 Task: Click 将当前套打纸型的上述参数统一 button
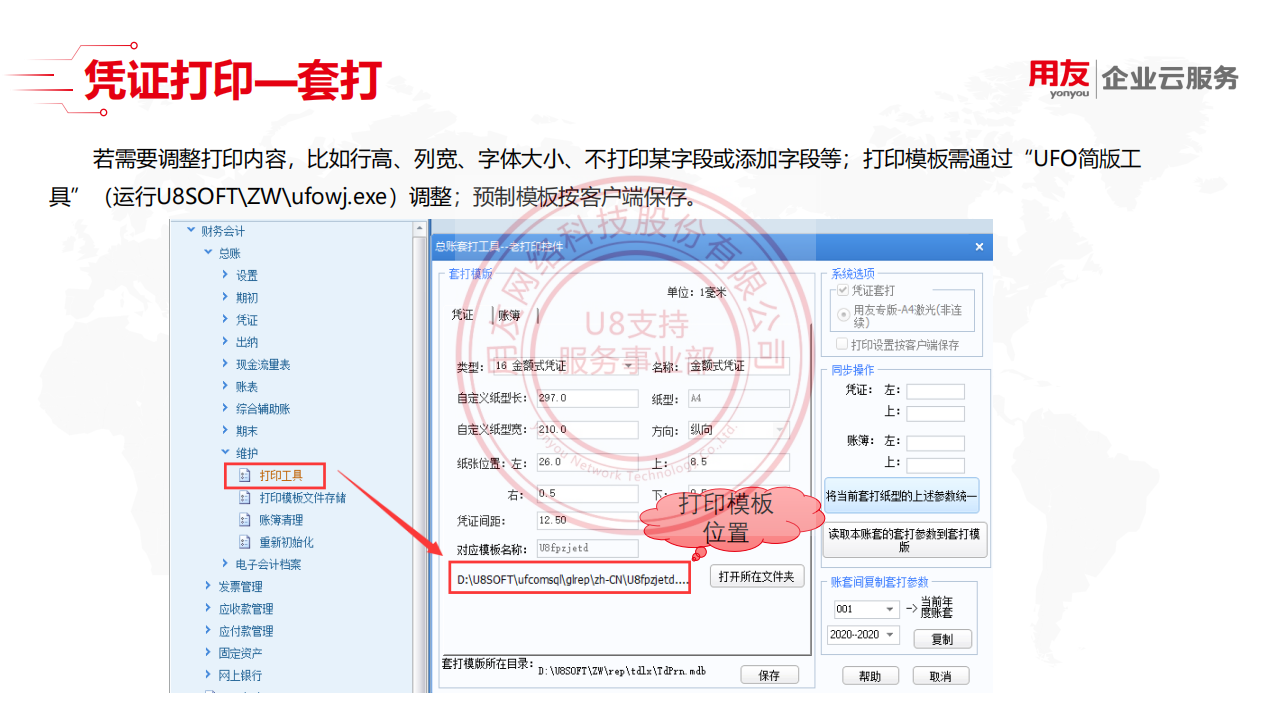[903, 495]
